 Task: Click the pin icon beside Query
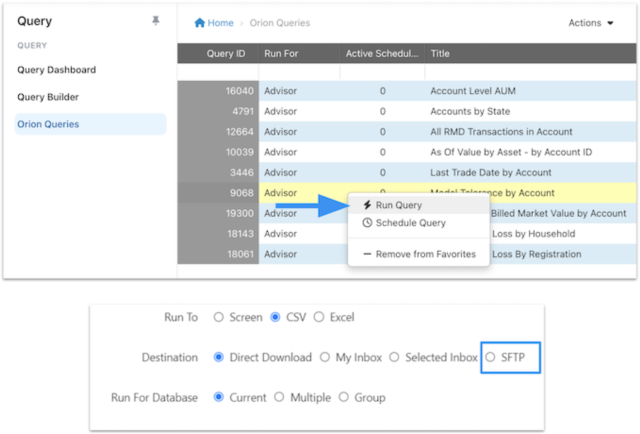(x=155, y=21)
